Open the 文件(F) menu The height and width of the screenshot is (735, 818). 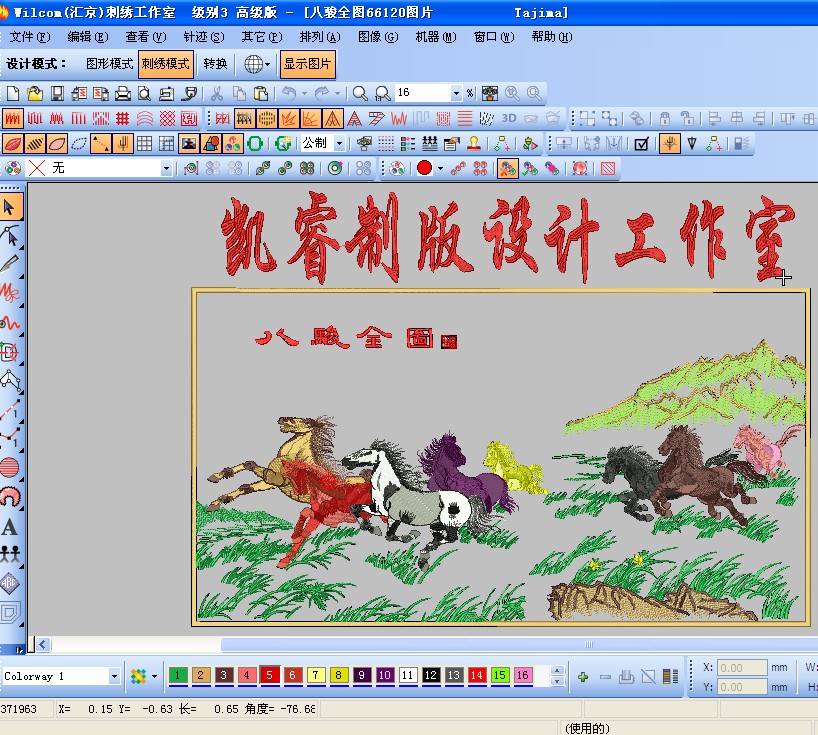[30, 37]
